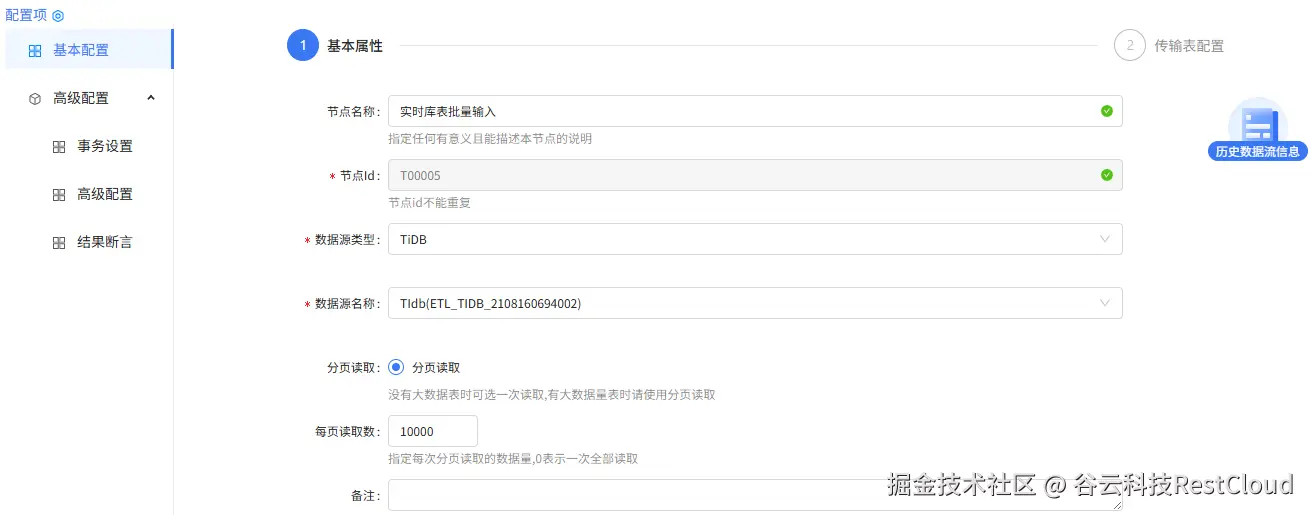Open the 数据源名称 dropdown
This screenshot has height=515, width=1311.
click(755, 303)
